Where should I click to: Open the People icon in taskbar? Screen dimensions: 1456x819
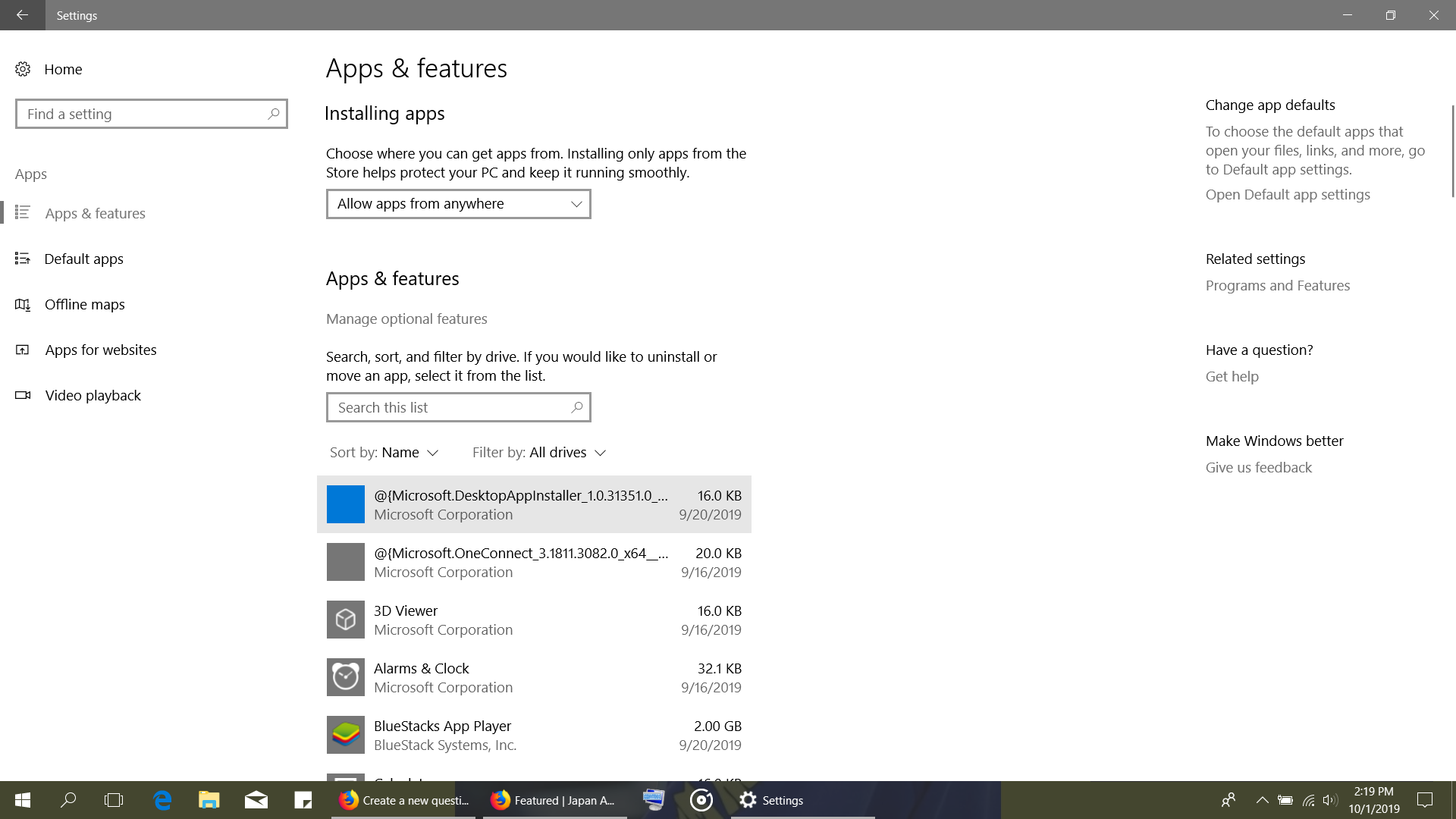(1228, 800)
